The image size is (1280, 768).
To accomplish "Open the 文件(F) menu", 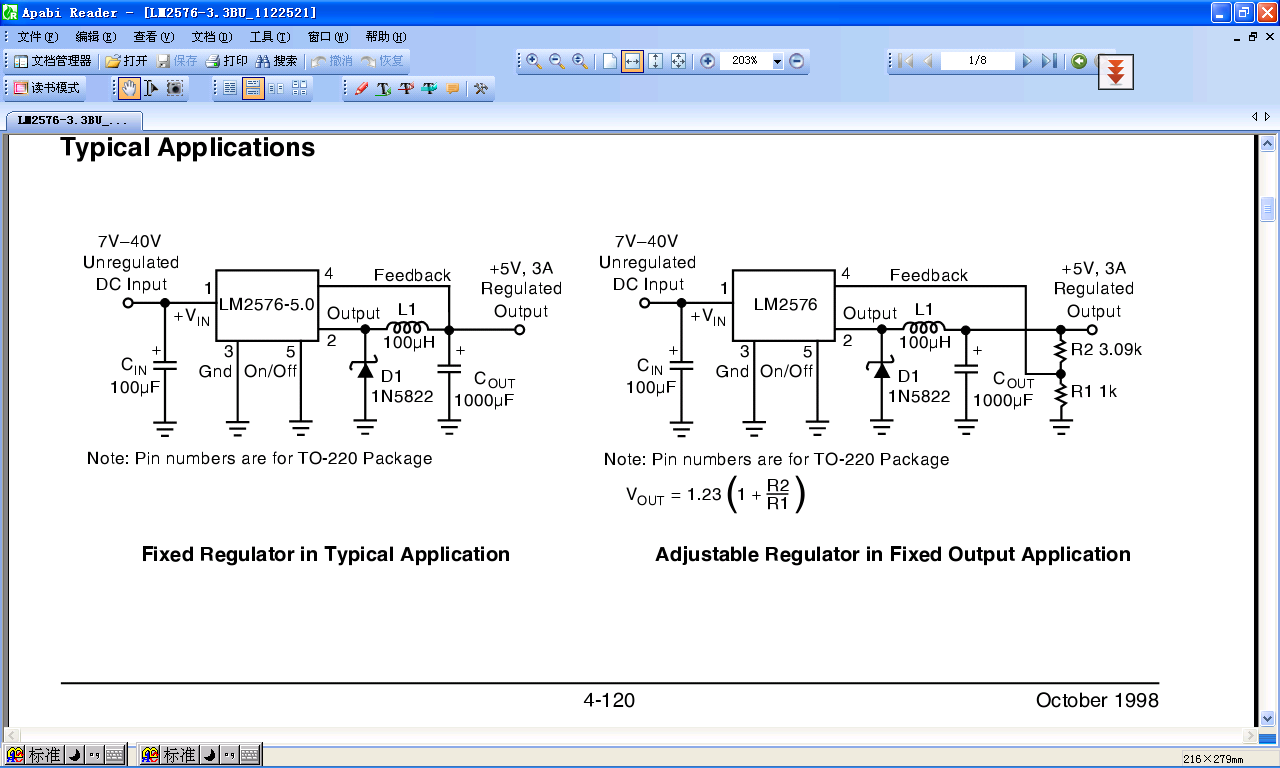I will point(38,37).
